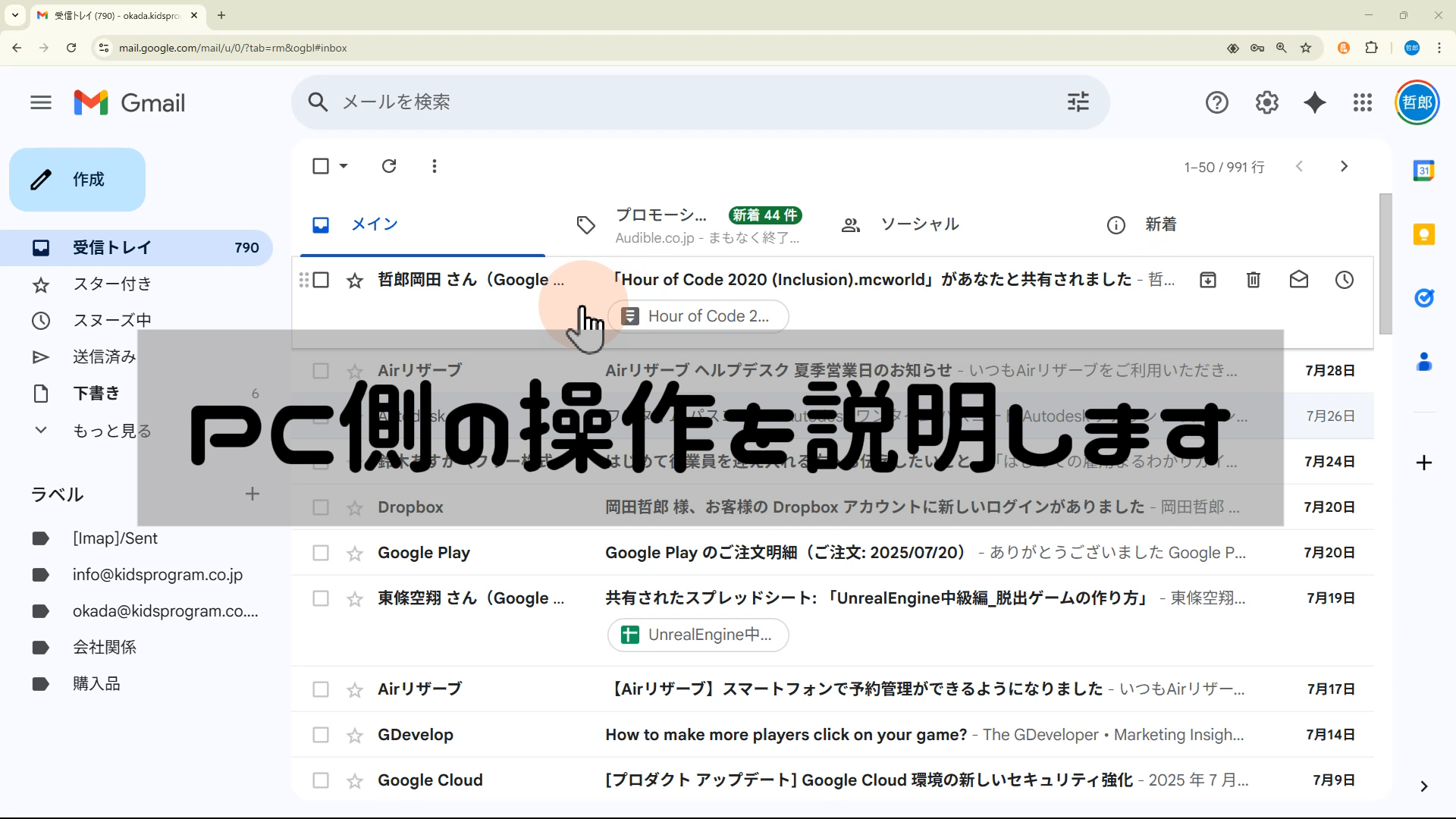Open Gmail settings gear
1456x819 pixels.
coord(1266,102)
